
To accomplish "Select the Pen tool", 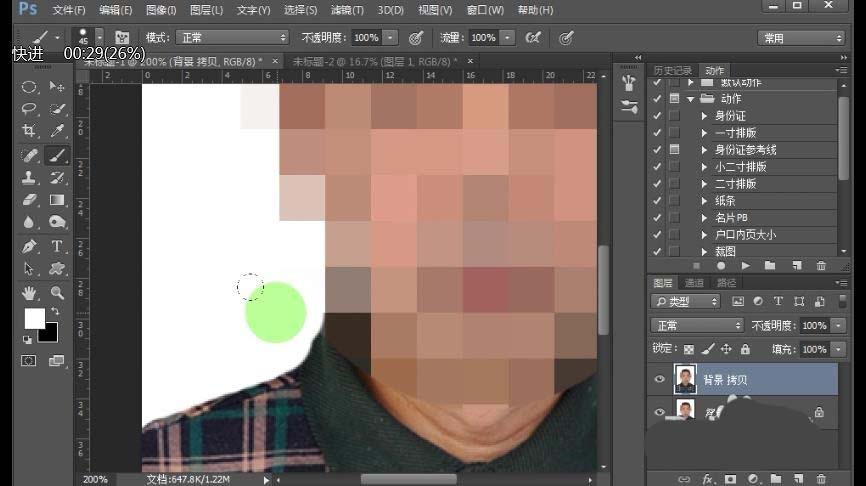I will coord(29,246).
